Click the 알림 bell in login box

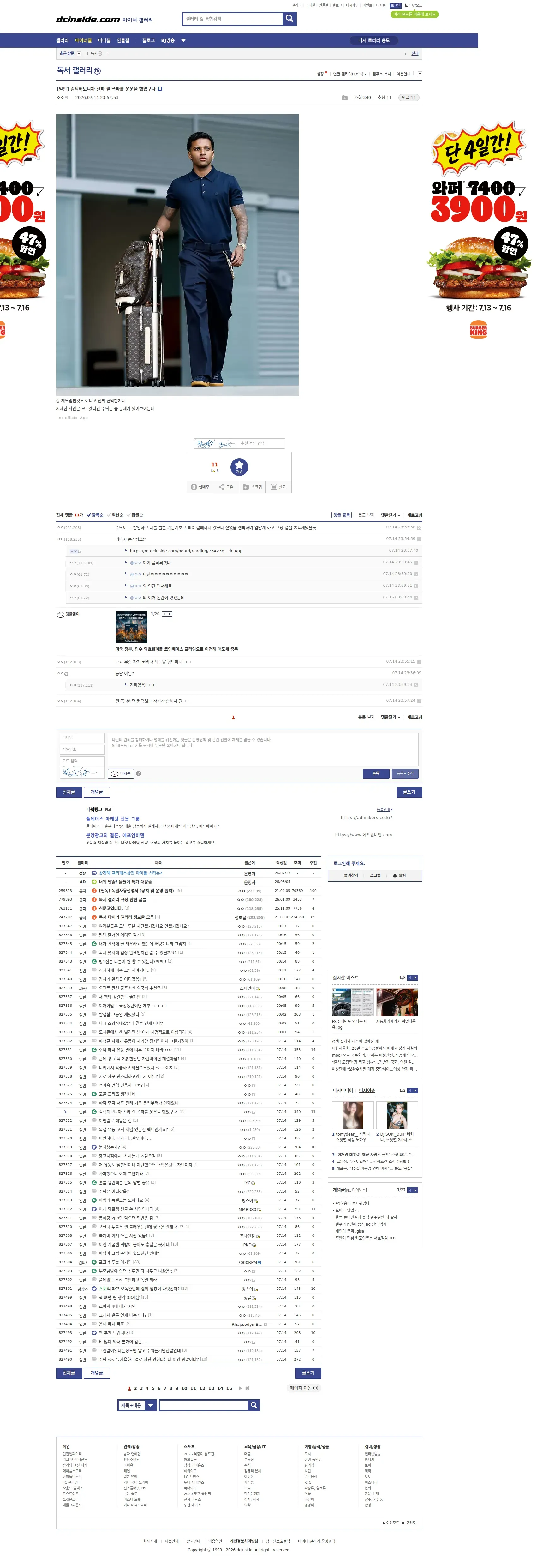click(399, 875)
